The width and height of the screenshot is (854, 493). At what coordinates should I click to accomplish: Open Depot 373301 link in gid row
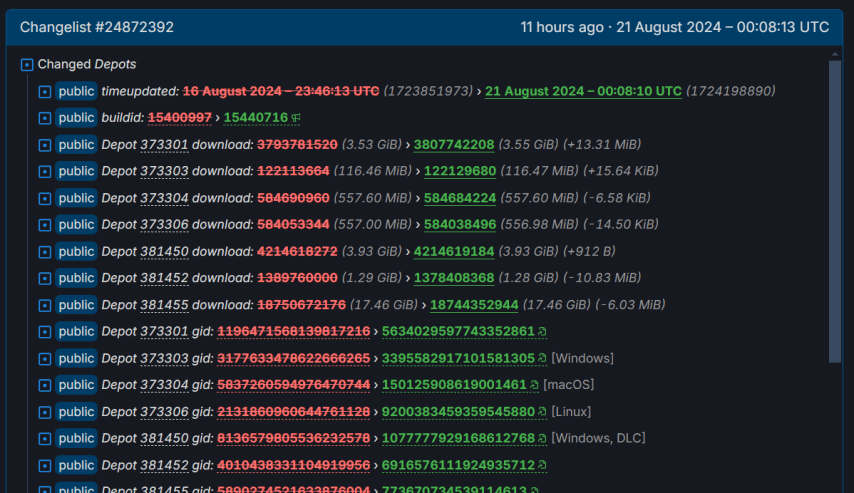coord(164,331)
